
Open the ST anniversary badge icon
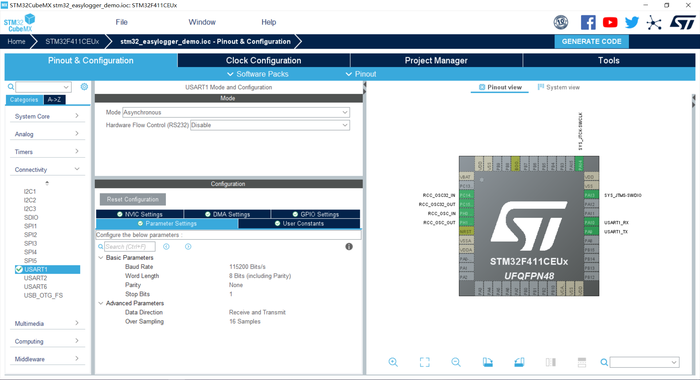point(561,22)
